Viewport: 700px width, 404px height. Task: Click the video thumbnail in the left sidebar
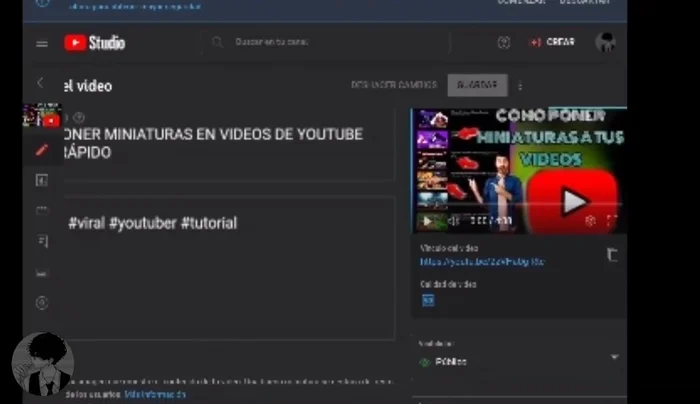coord(42,115)
